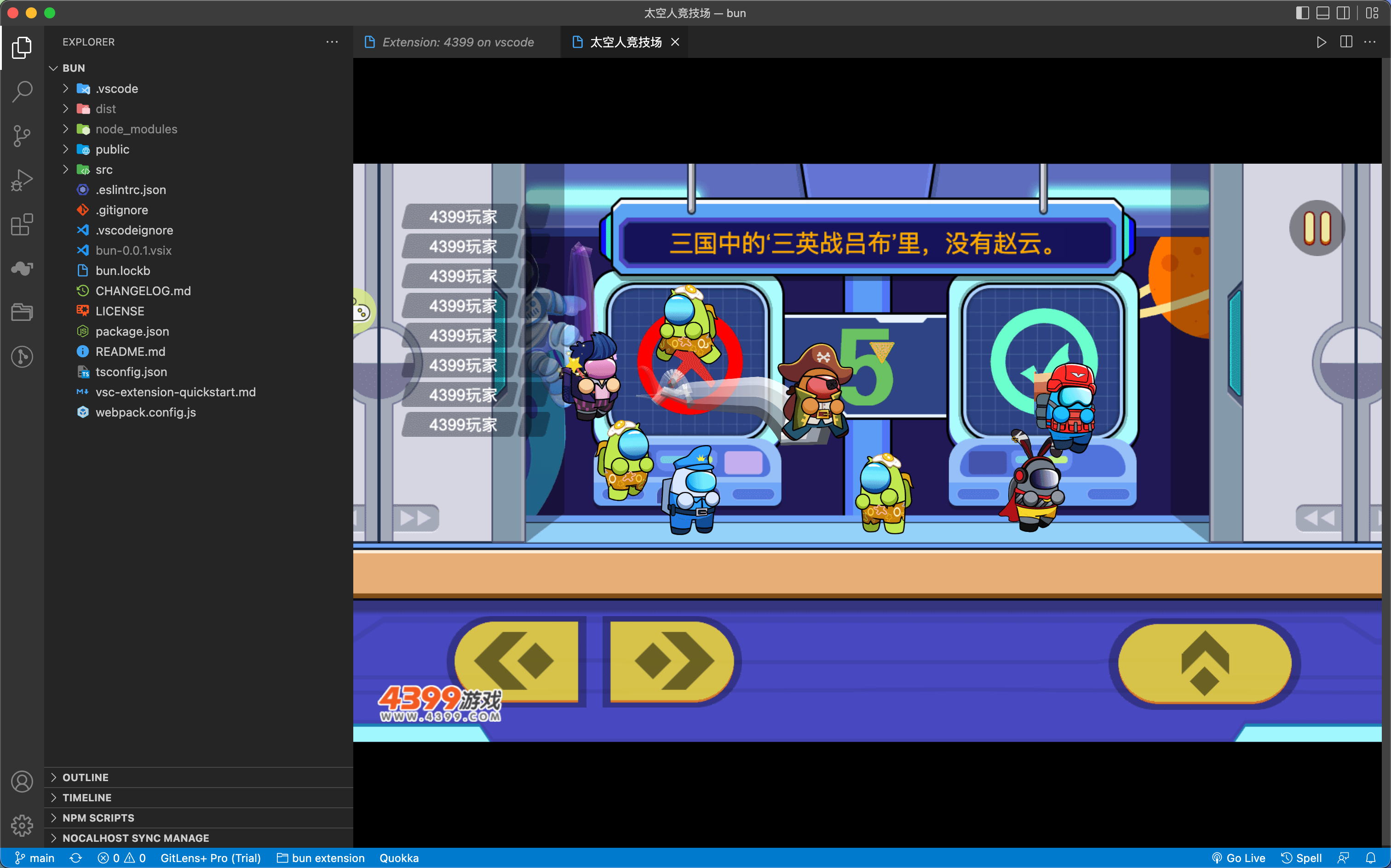Screen dimensions: 1391x868
Task: Open the Run and Debug view
Action: pyautogui.click(x=22, y=180)
